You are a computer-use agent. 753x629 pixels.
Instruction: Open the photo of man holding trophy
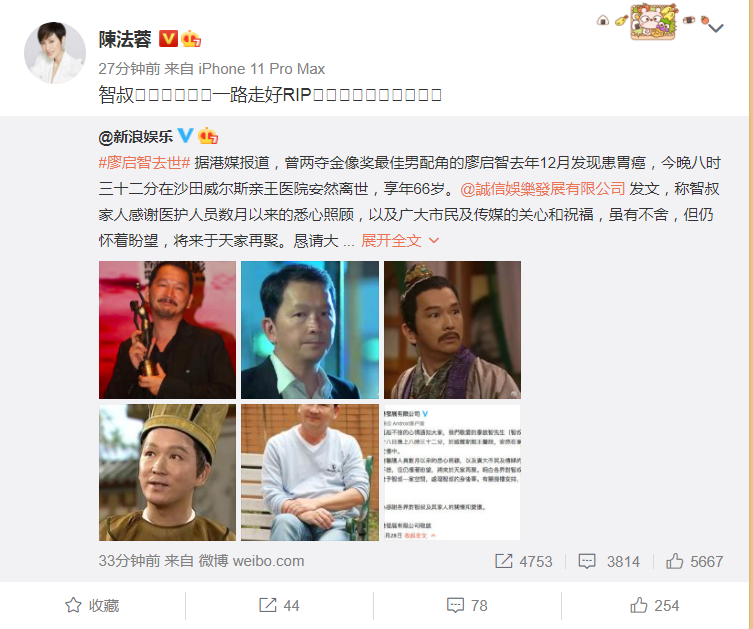(167, 329)
